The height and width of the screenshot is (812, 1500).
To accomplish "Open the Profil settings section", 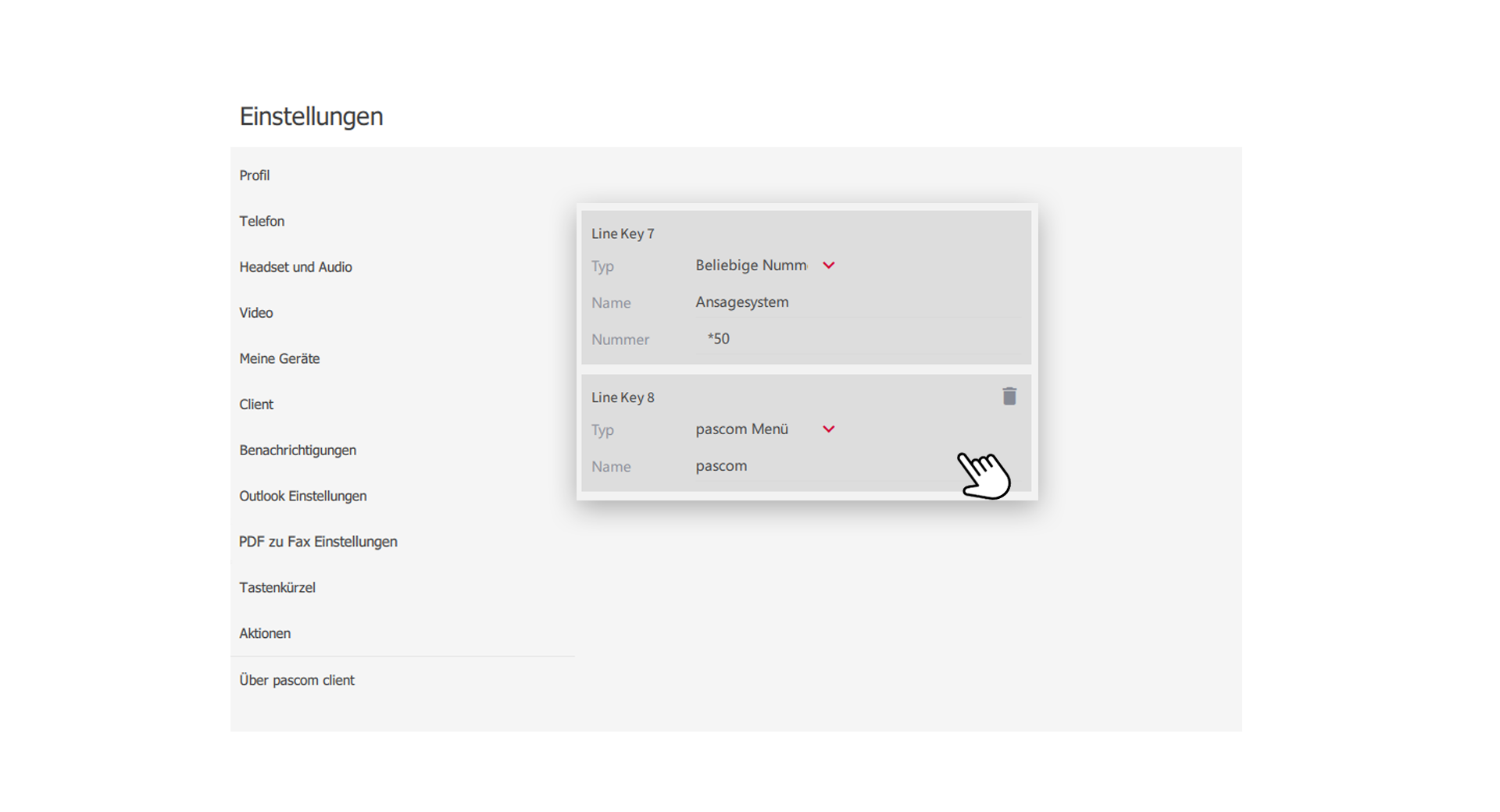I will point(255,176).
